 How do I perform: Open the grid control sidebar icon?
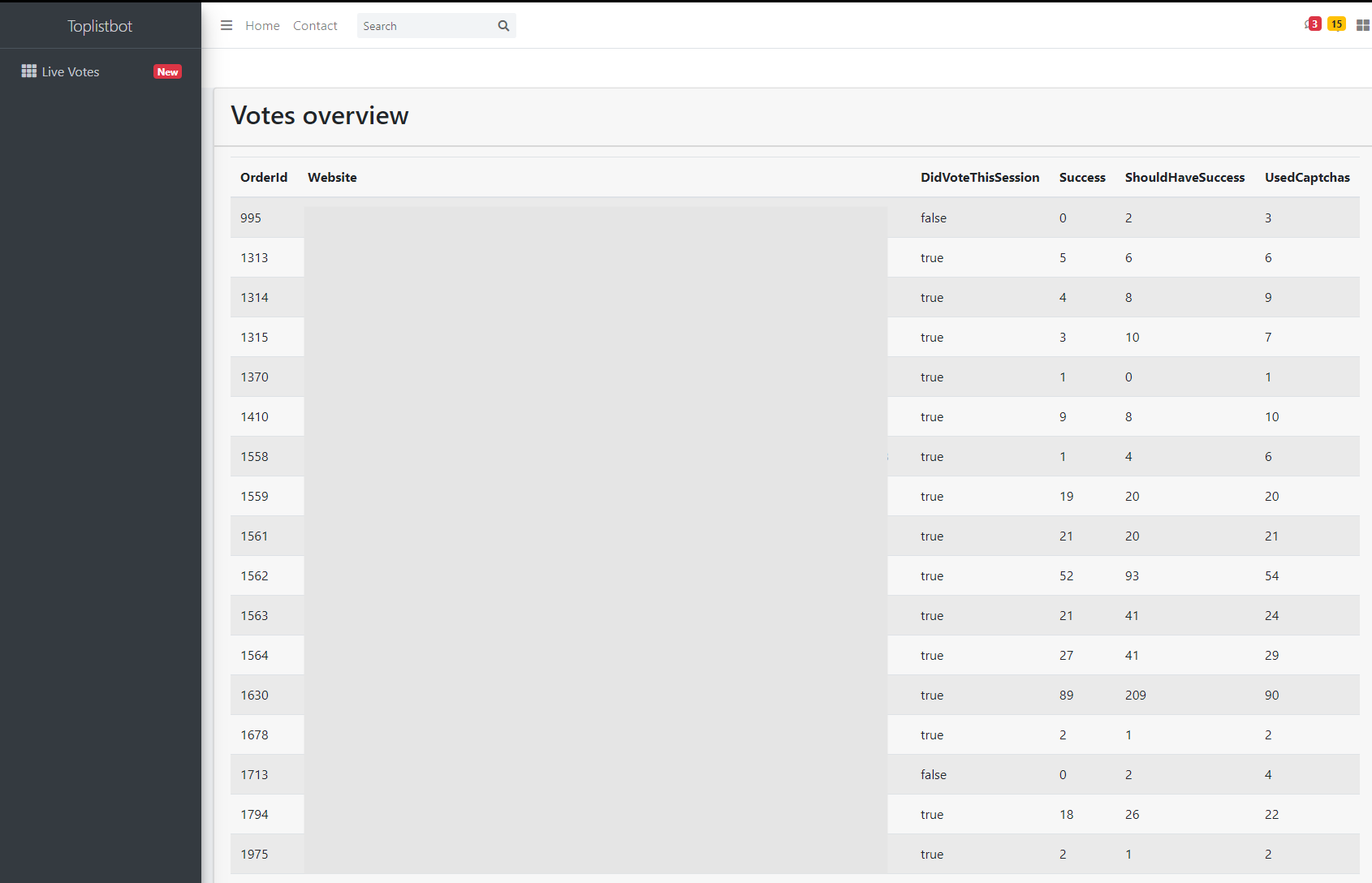1363,26
